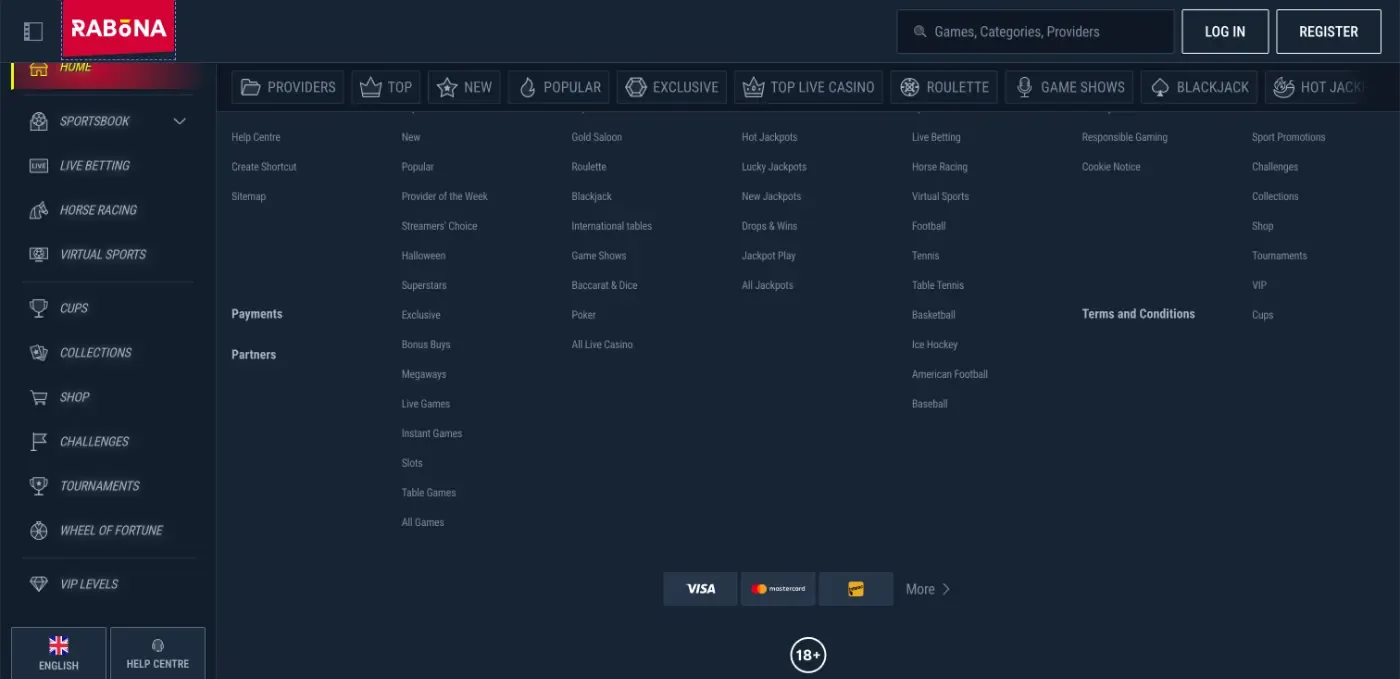Open the Sport Promotions link
This screenshot has width=1400, height=679.
(1289, 137)
